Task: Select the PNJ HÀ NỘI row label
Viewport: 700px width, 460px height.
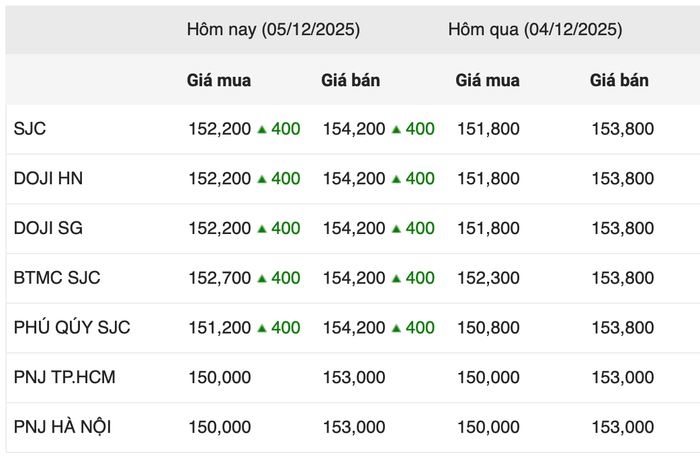Action: [62, 427]
